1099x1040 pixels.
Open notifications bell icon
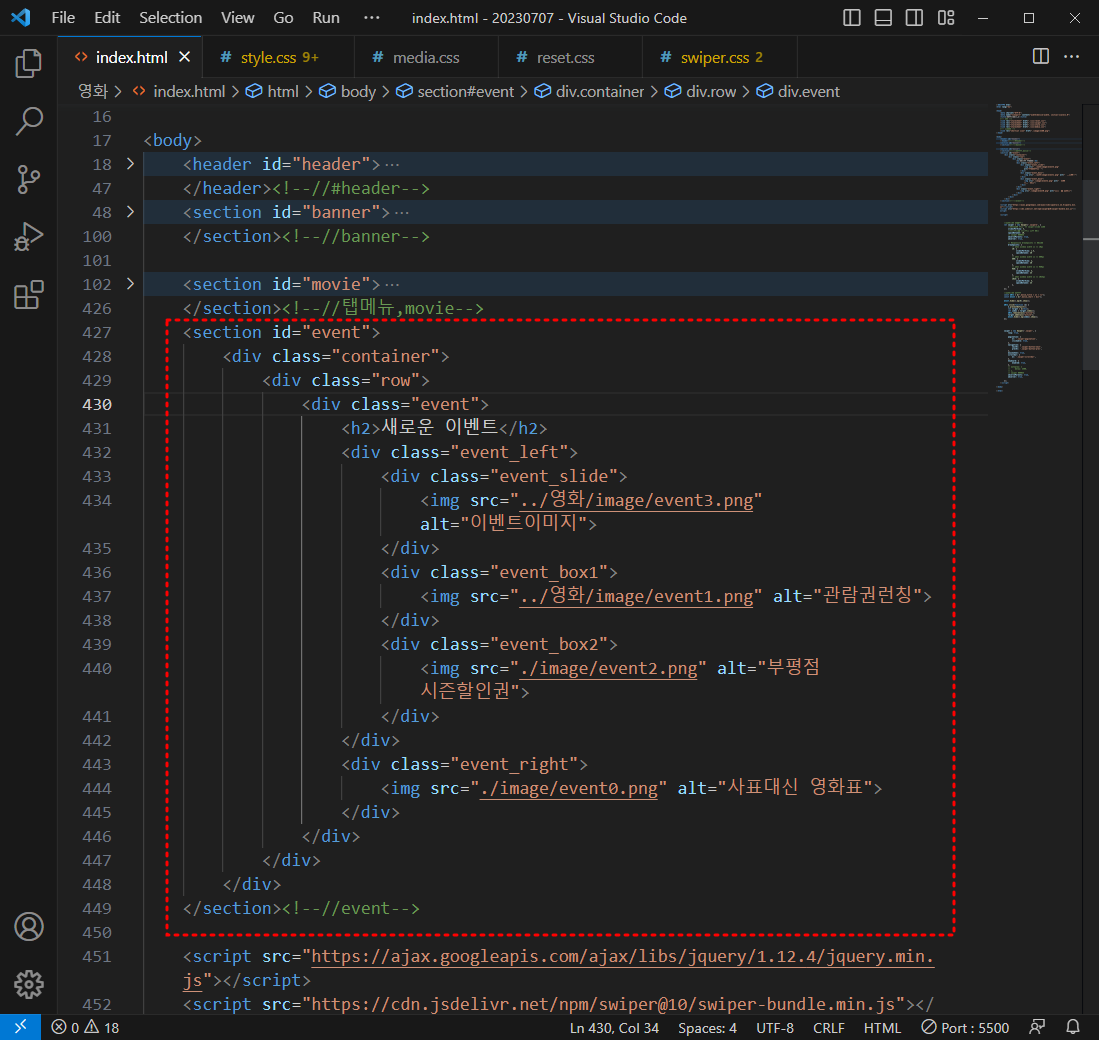[1072, 1027]
